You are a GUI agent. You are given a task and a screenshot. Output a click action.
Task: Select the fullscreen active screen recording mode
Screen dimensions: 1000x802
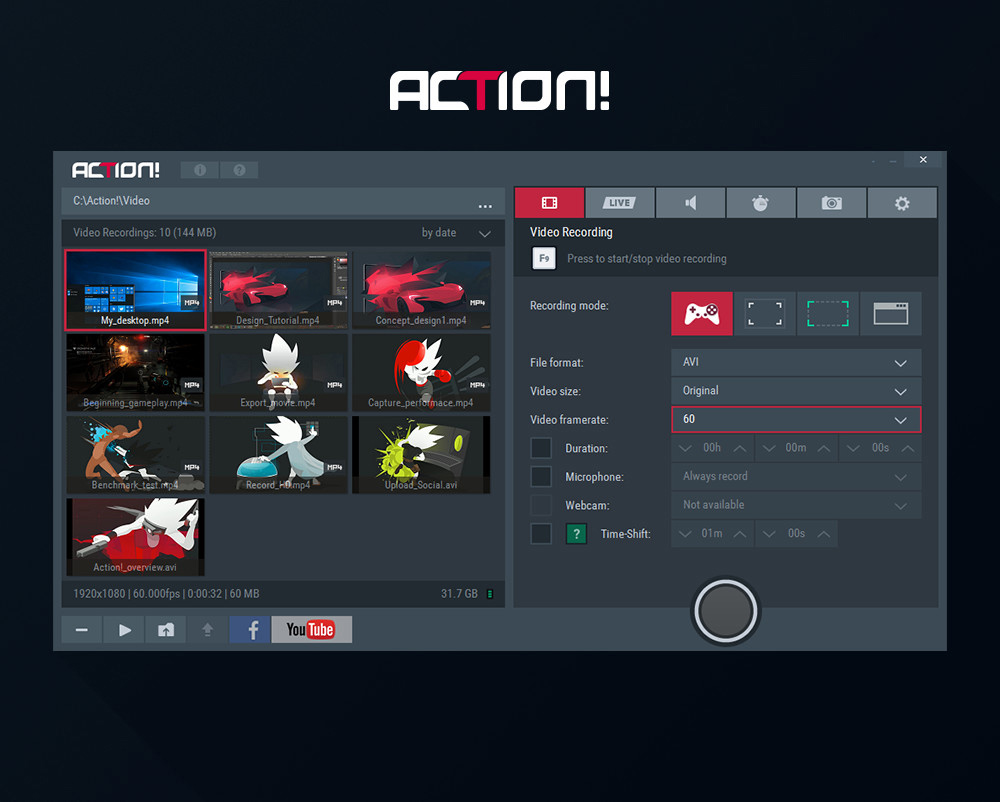(x=765, y=314)
